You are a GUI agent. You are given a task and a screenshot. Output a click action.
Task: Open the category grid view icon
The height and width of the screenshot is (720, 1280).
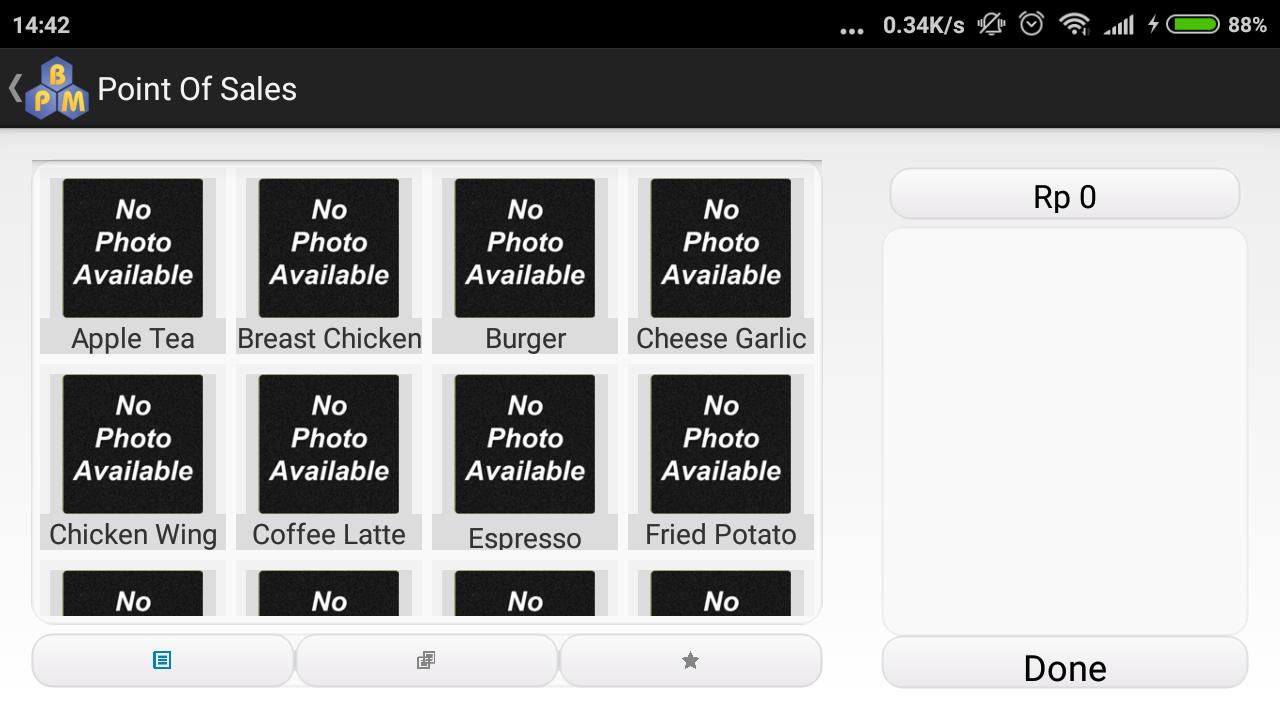[x=427, y=659]
